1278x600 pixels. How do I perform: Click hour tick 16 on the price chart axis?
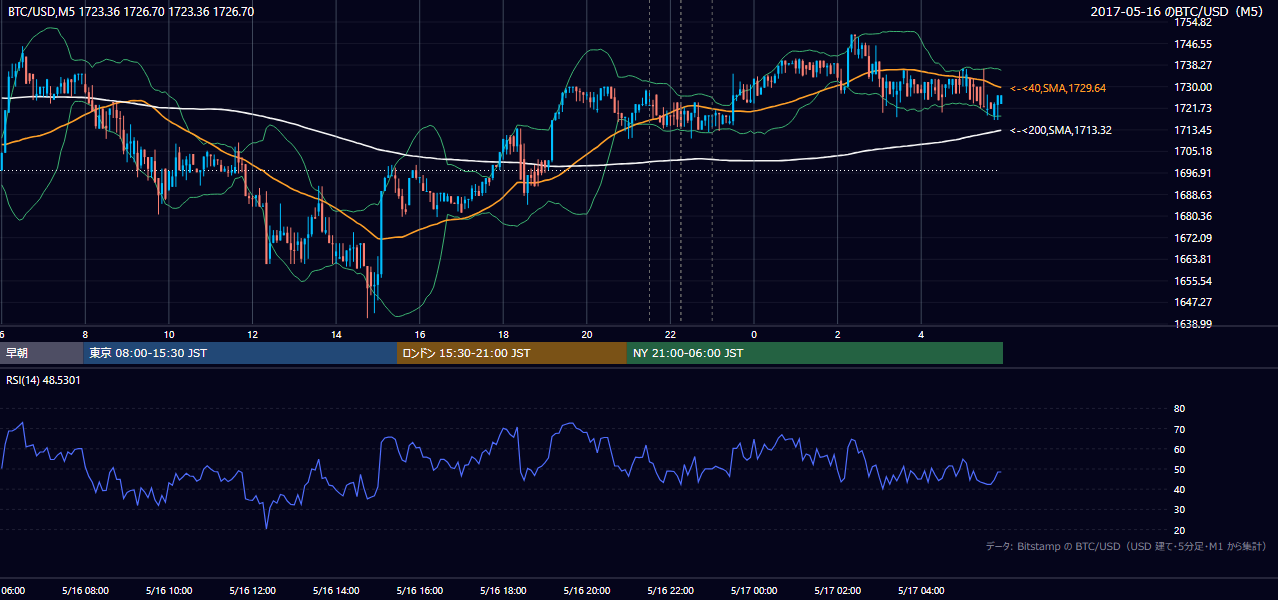(x=420, y=335)
